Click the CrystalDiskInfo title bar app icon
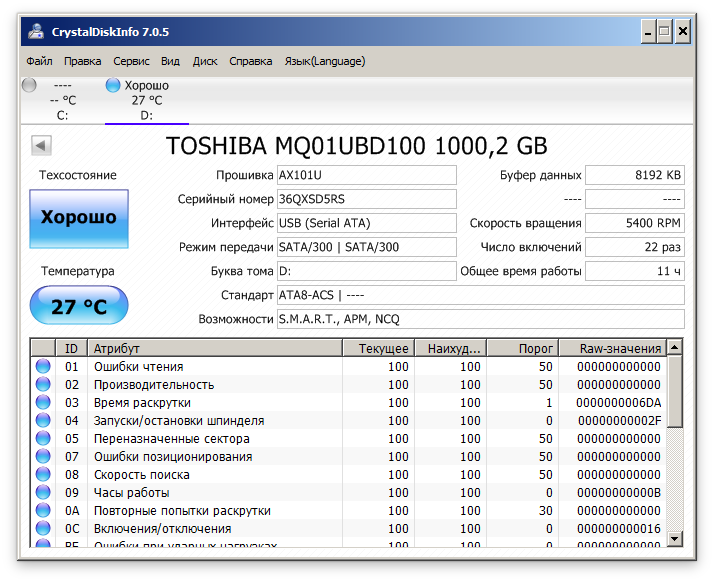This screenshot has width=714, height=582. coord(36,31)
